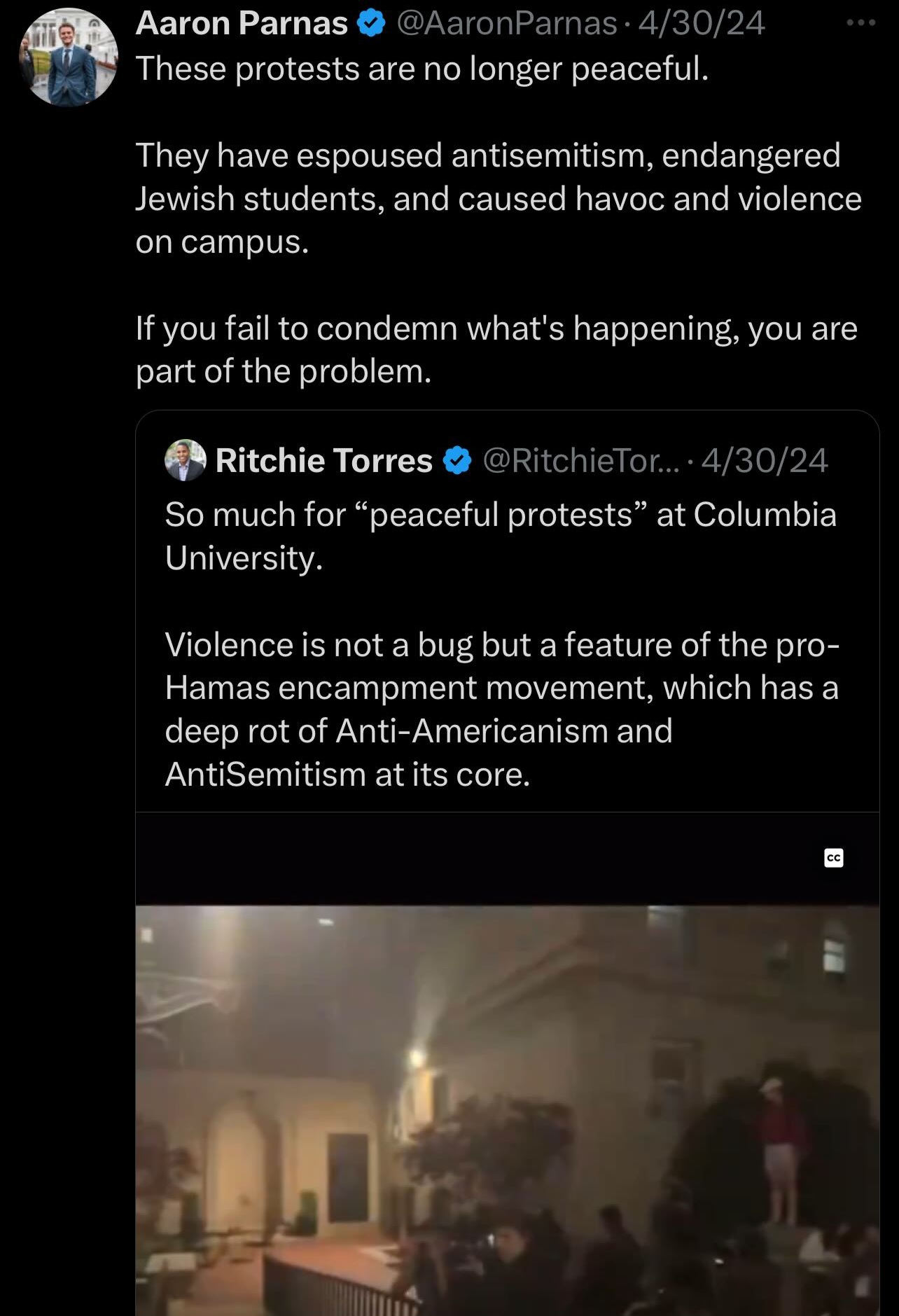The width and height of the screenshot is (899, 1316).
Task: Open the three-dot more options menu
Action: 860,23
